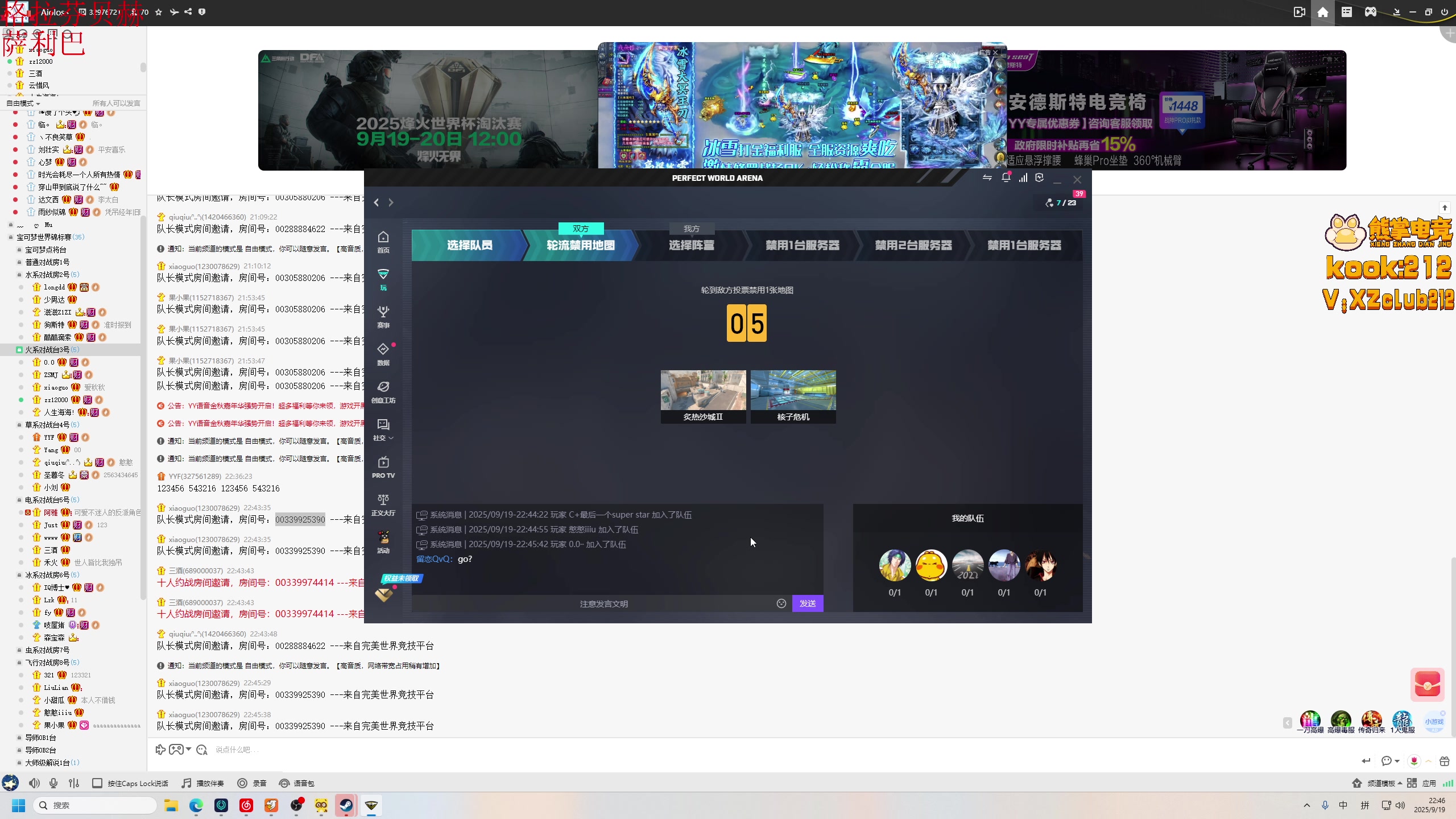Click the refresh shield icon in Arena title bar
1456x819 pixels.
1040,177
